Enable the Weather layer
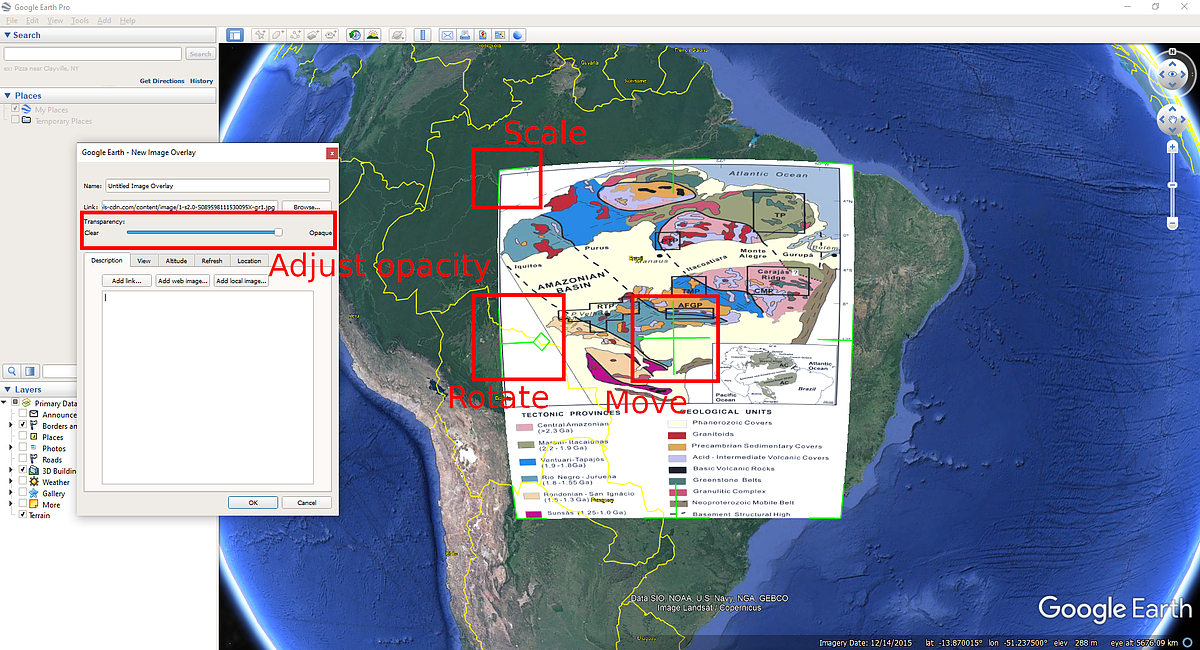Viewport: 1200px width, 650px height. [x=22, y=482]
